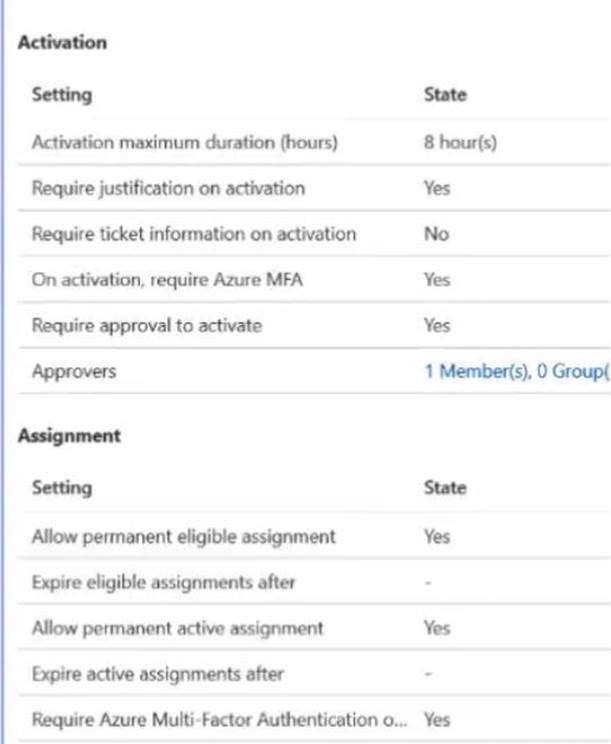611x744 pixels.
Task: Click State column header in Activation table
Action: pyautogui.click(x=445, y=95)
